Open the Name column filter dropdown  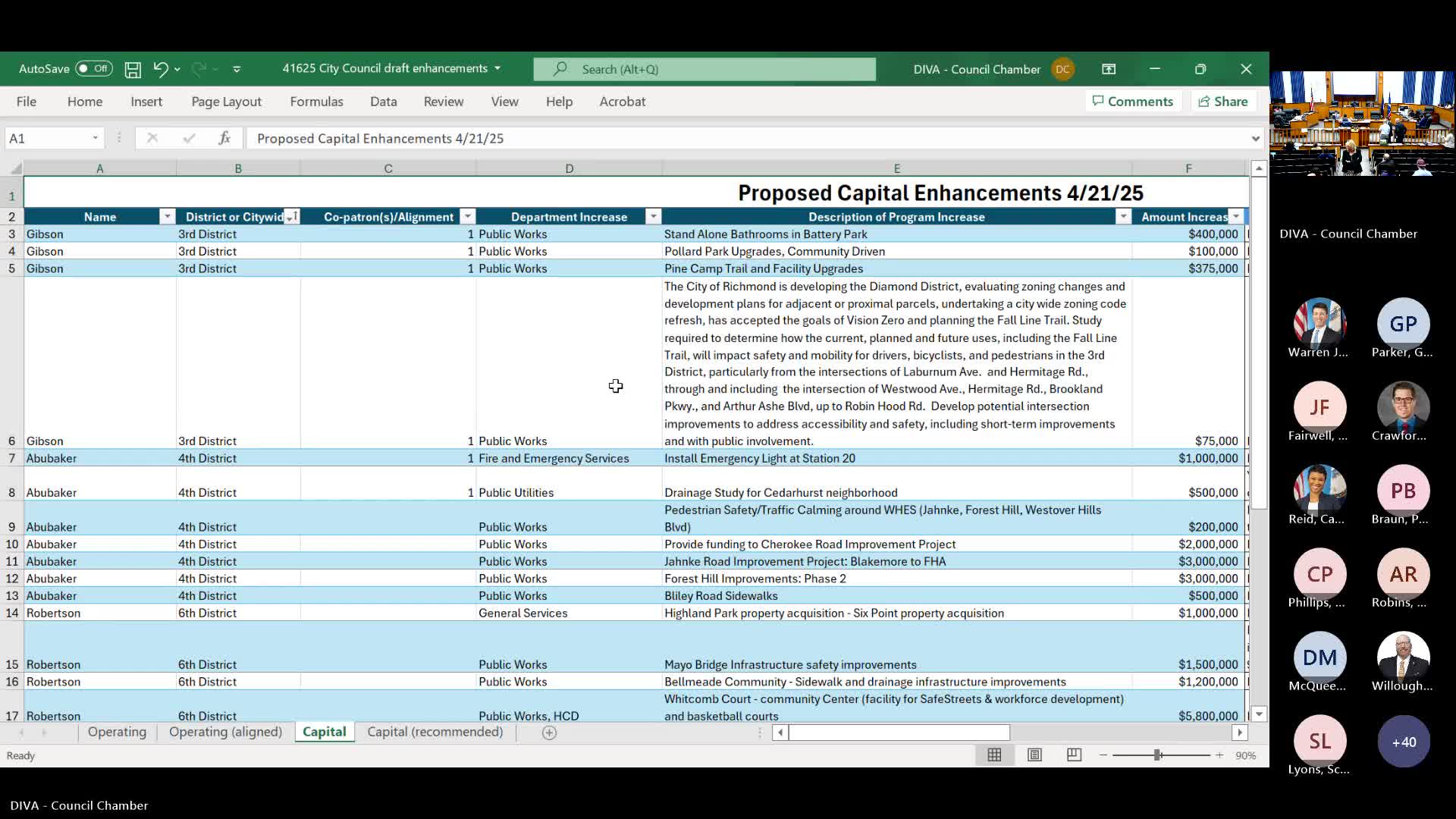(x=167, y=217)
